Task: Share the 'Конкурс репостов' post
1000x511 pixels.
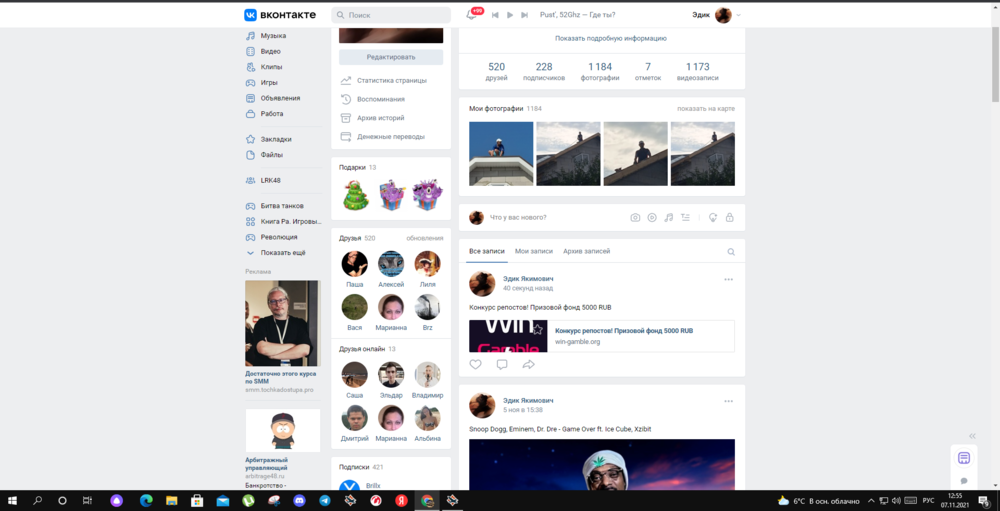Action: [x=529, y=365]
